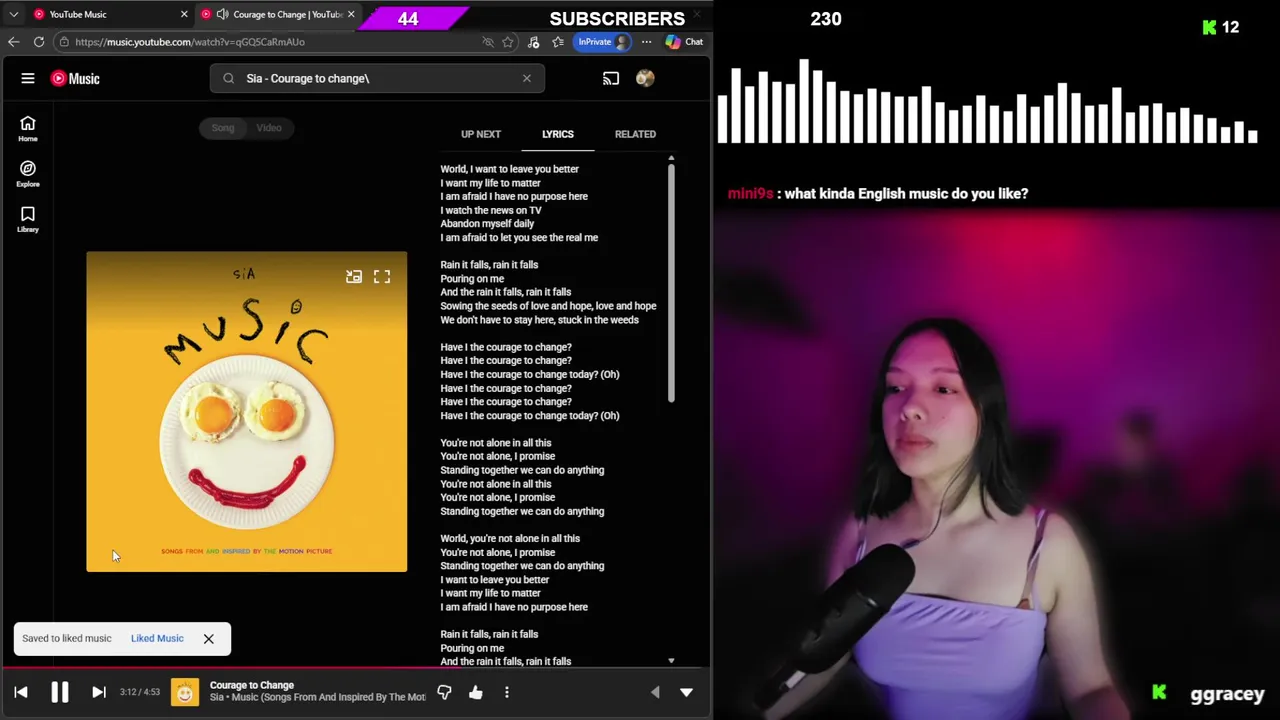The image size is (1280, 720).
Task: Click the Courage to Change thumbnail in player bar
Action: click(184, 692)
